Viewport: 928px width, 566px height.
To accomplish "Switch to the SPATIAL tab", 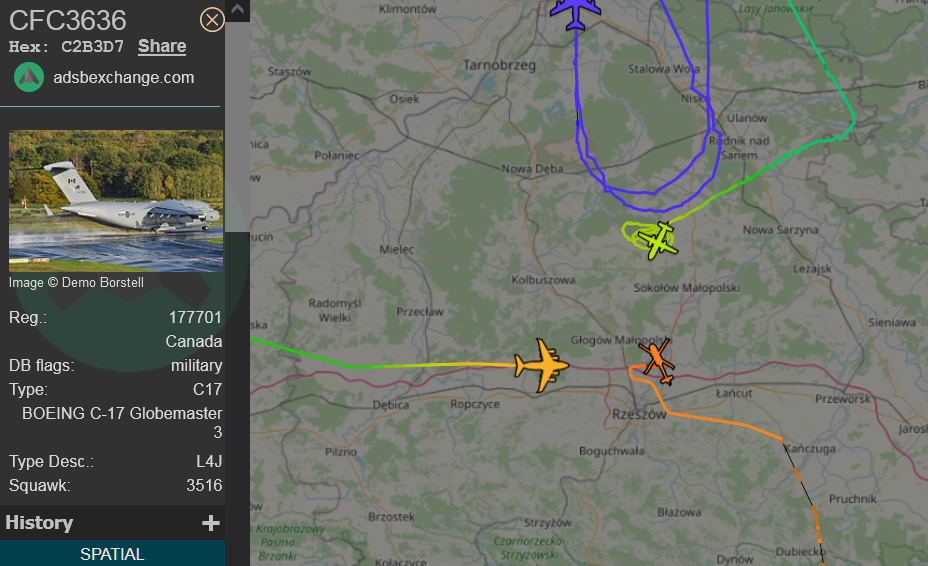I will click(112, 554).
